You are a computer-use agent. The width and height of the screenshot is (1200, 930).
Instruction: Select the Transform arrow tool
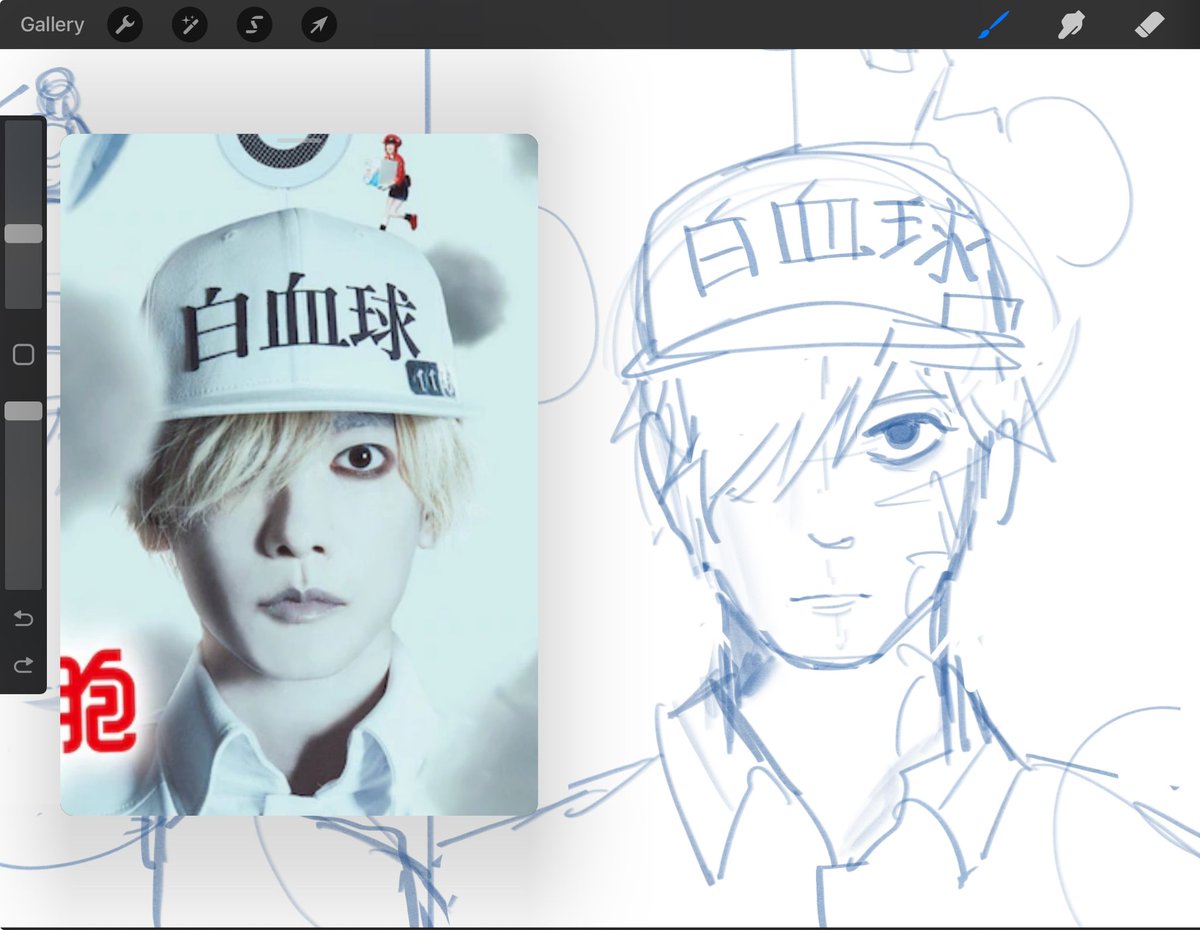tap(319, 24)
